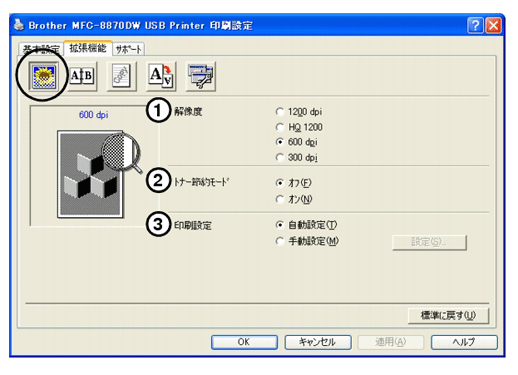Click the 標準に戻す restore defaults button

pos(448,315)
